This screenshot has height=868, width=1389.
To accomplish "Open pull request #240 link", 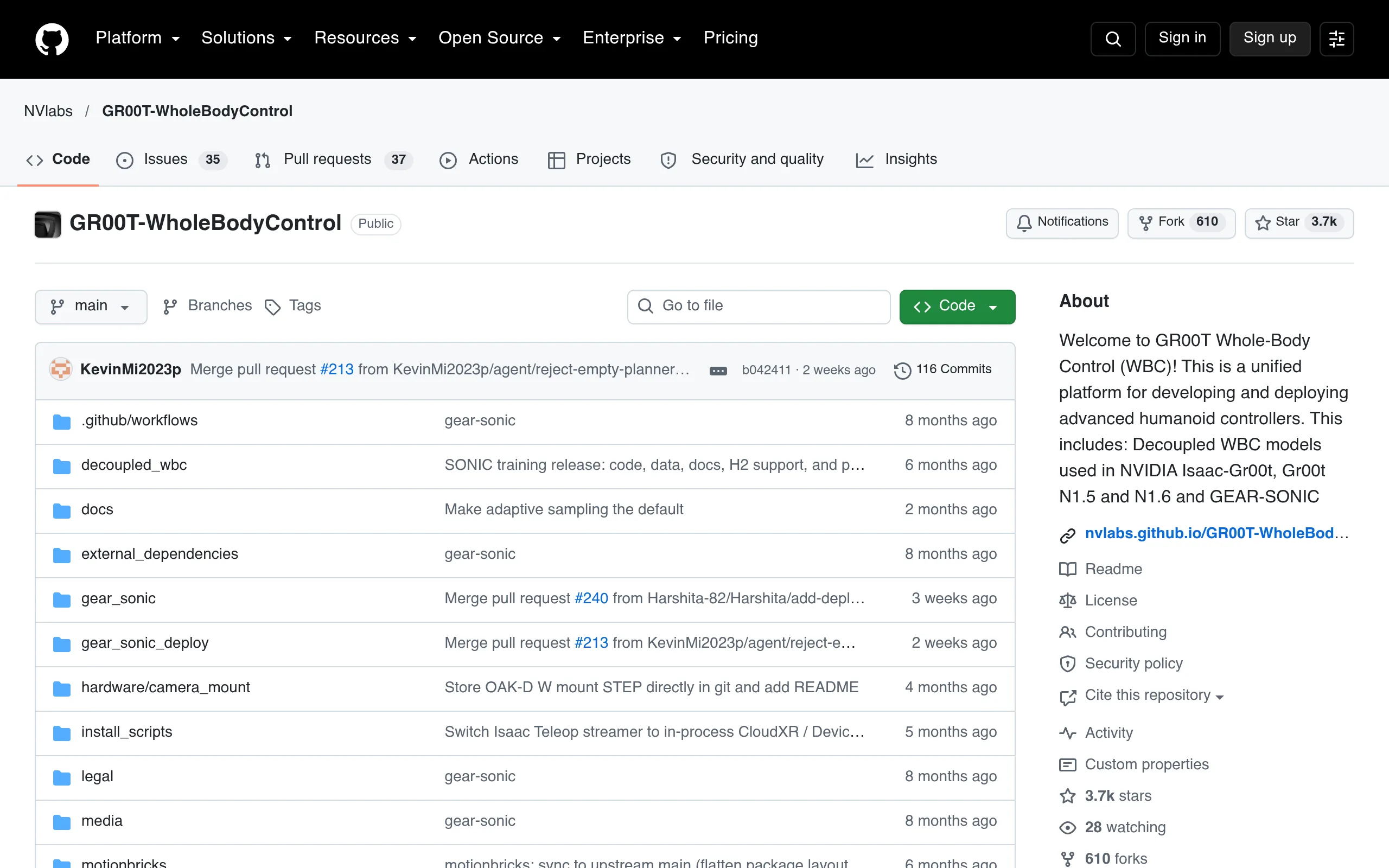I will [591, 599].
